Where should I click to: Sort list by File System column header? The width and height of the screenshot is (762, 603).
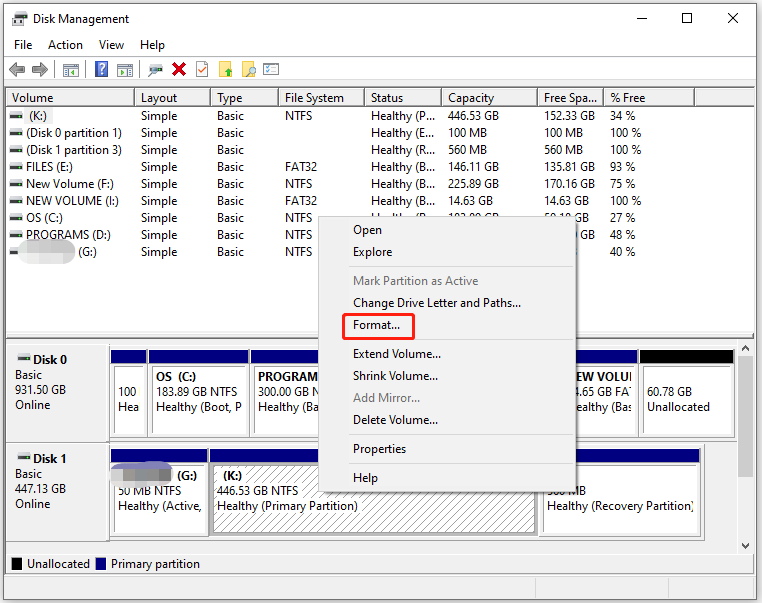click(314, 98)
